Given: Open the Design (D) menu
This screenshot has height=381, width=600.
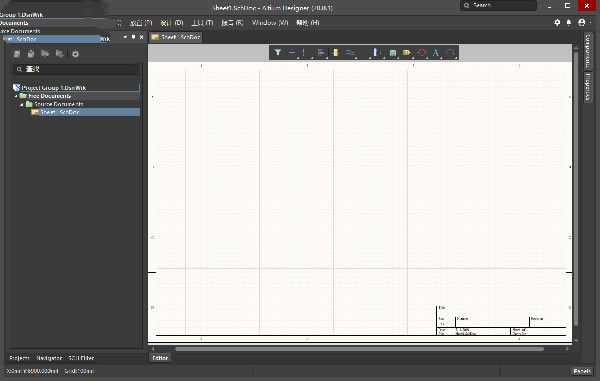Looking at the screenshot, I should [x=172, y=23].
